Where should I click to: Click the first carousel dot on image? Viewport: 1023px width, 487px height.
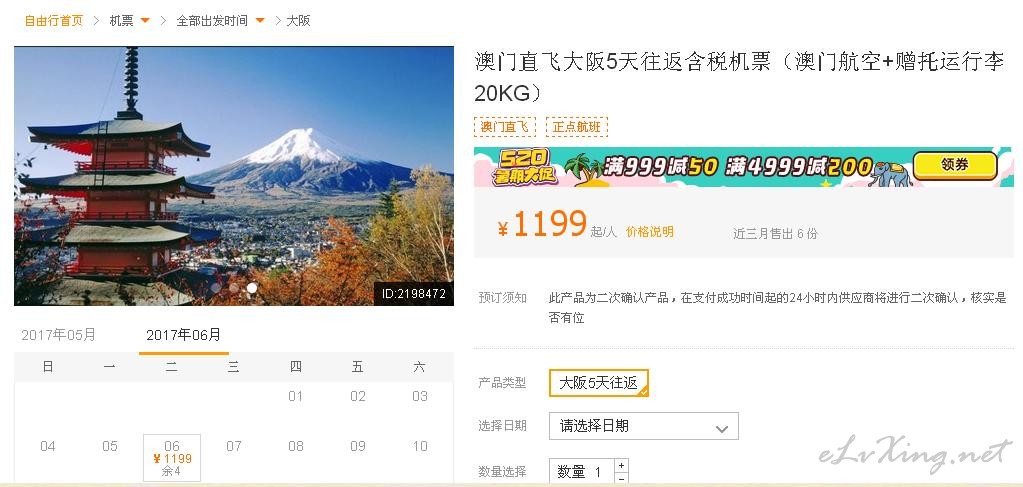tap(216, 288)
